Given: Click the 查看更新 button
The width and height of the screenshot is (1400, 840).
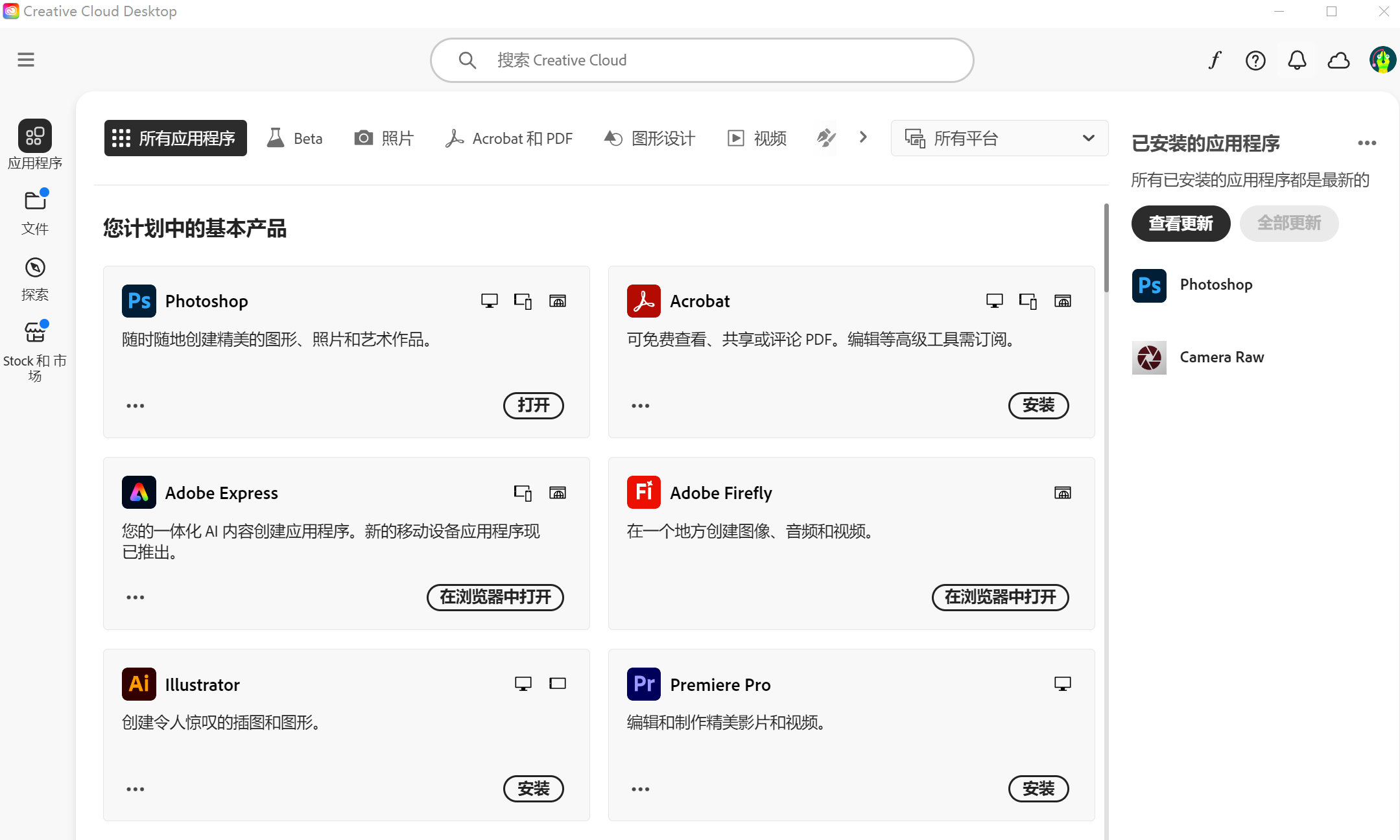Looking at the screenshot, I should tap(1181, 224).
